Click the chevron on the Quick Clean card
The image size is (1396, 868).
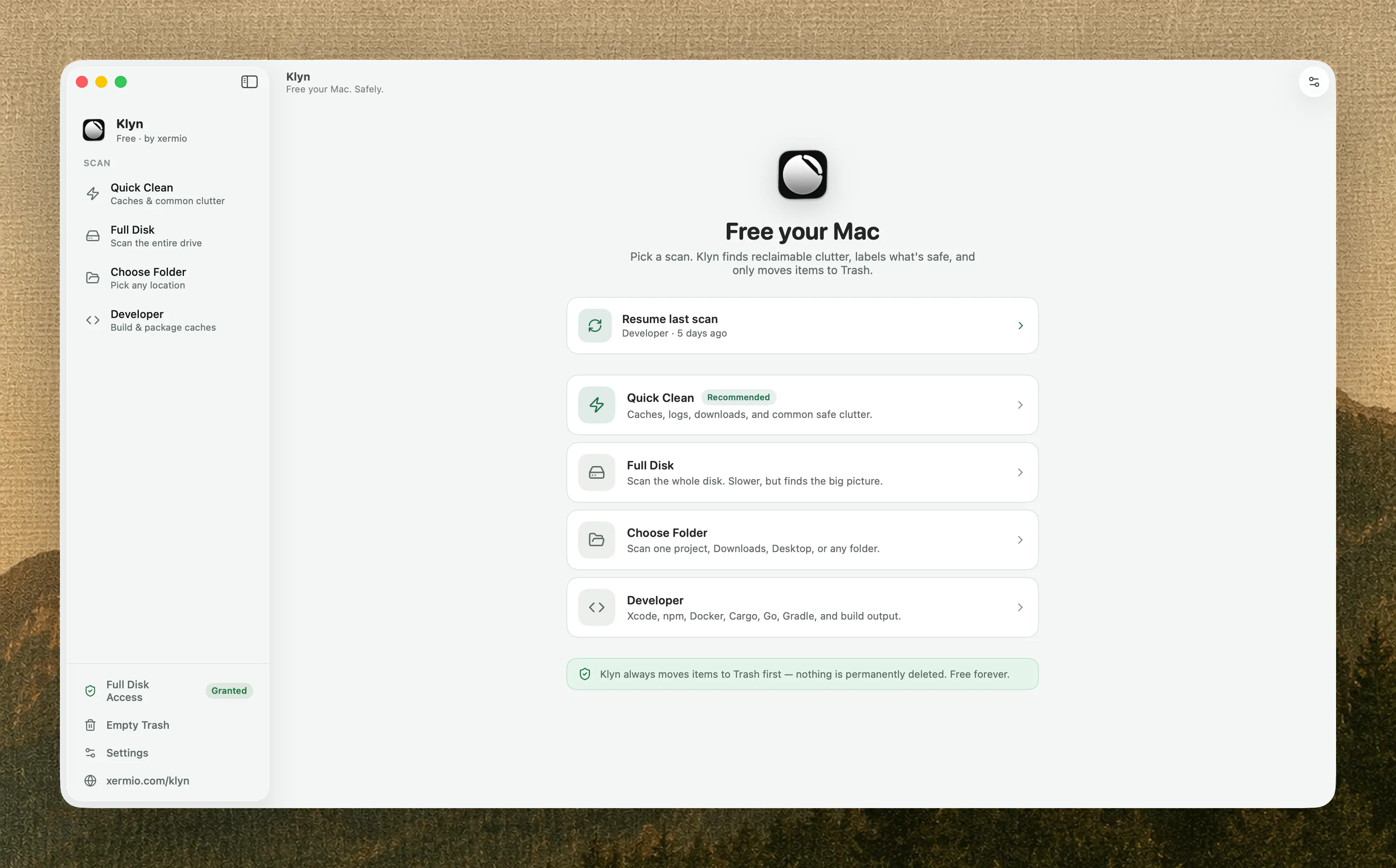(x=1020, y=405)
